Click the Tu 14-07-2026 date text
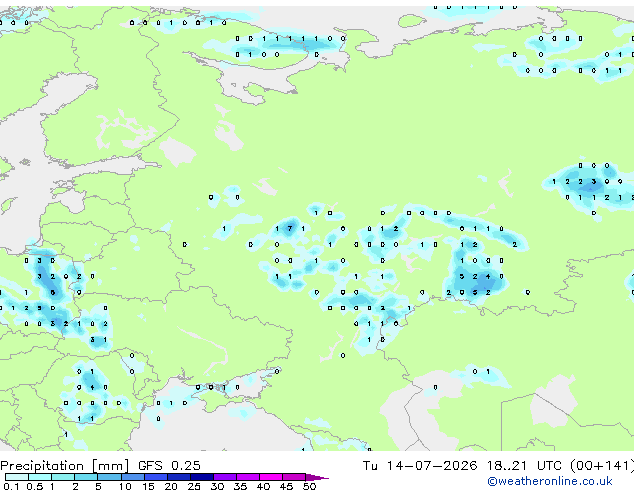Image resolution: width=634 pixels, height=490 pixels. tap(420, 466)
